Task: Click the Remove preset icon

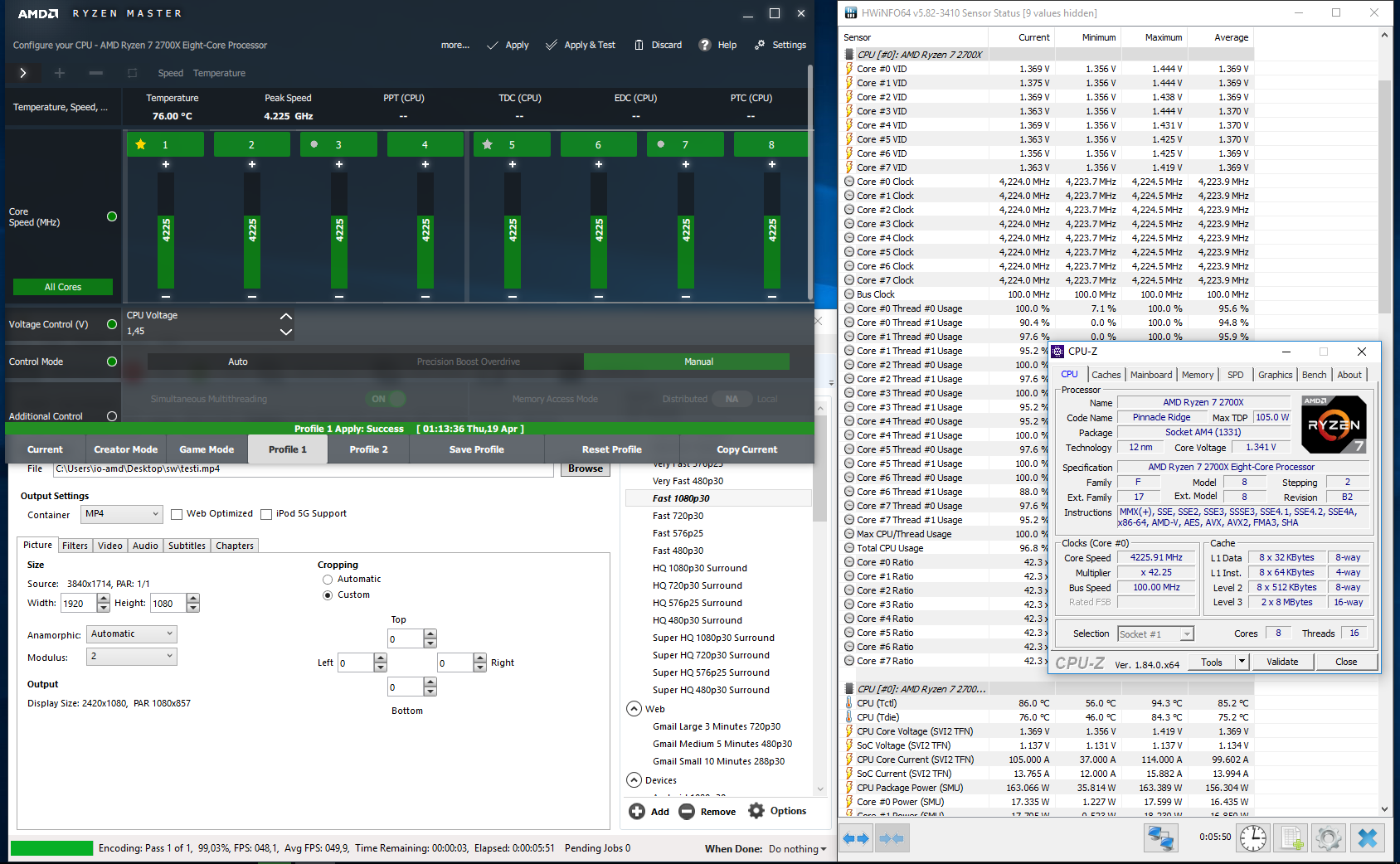Action: click(687, 812)
